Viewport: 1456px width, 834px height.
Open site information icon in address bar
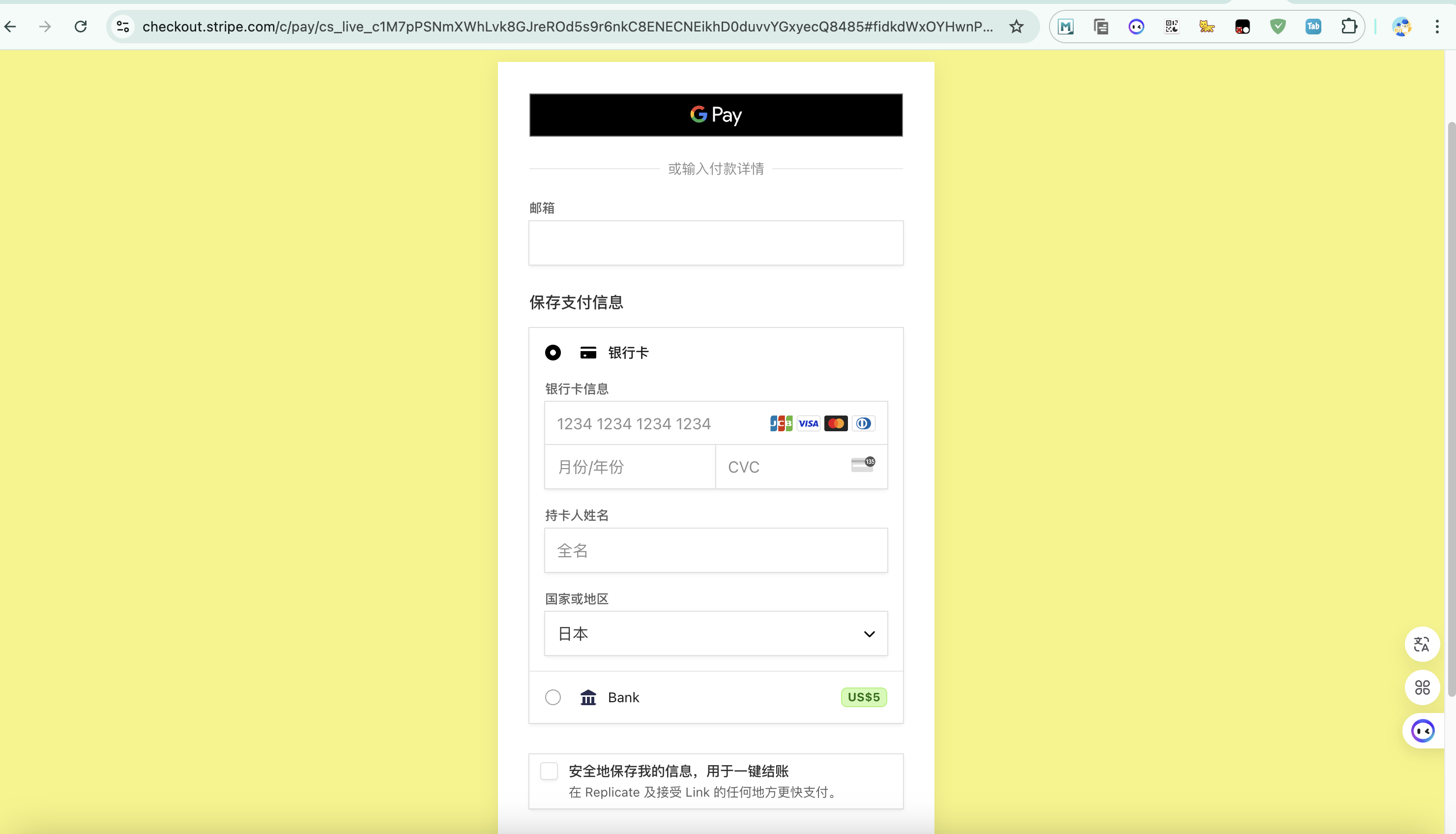click(122, 27)
